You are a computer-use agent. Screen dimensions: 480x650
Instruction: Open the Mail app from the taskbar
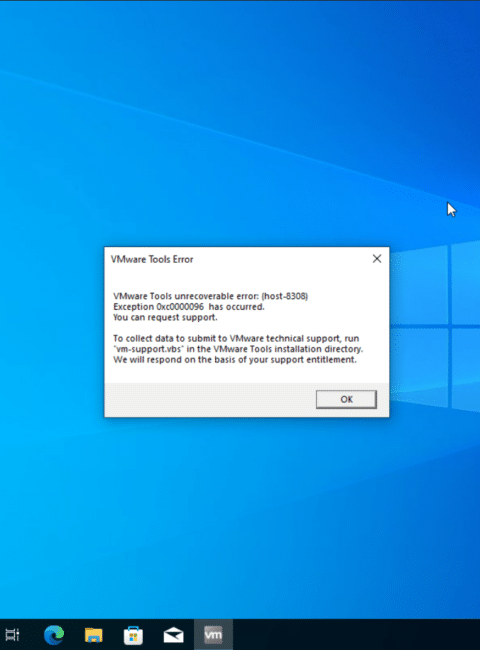[173, 635]
